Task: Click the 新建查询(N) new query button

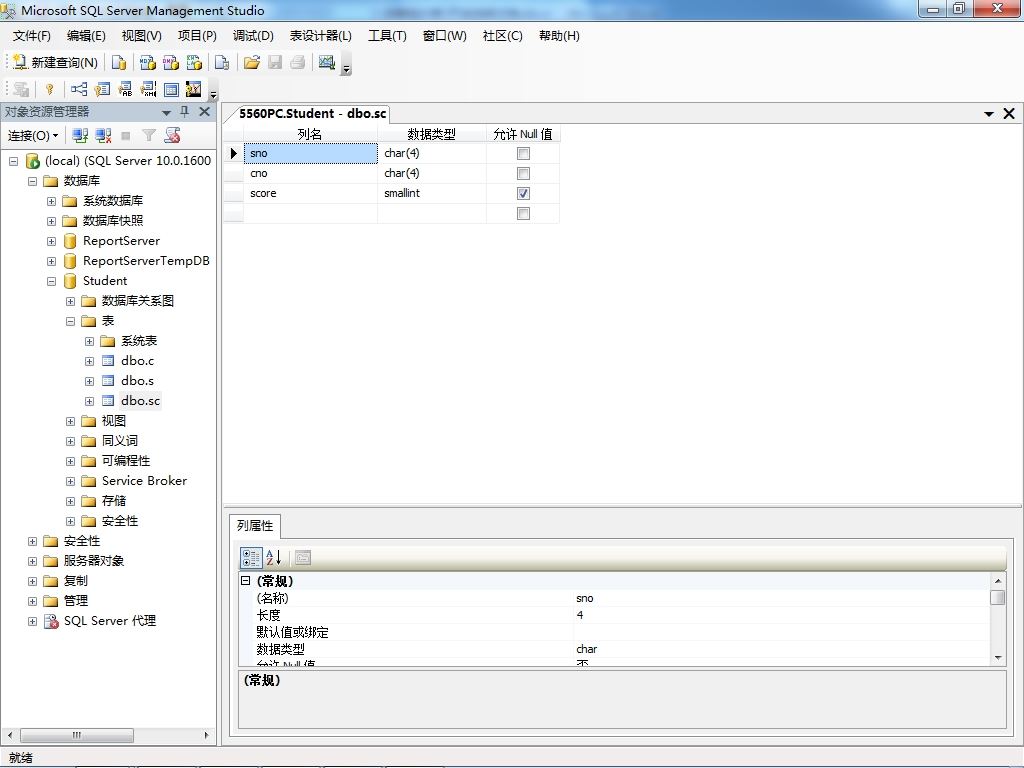Action: (x=56, y=62)
